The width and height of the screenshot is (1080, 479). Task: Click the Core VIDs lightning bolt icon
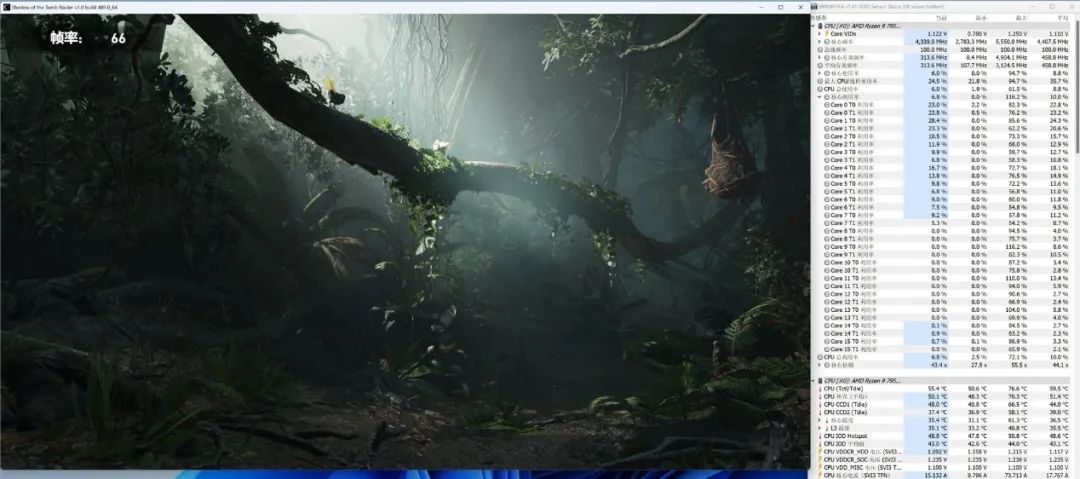point(827,33)
